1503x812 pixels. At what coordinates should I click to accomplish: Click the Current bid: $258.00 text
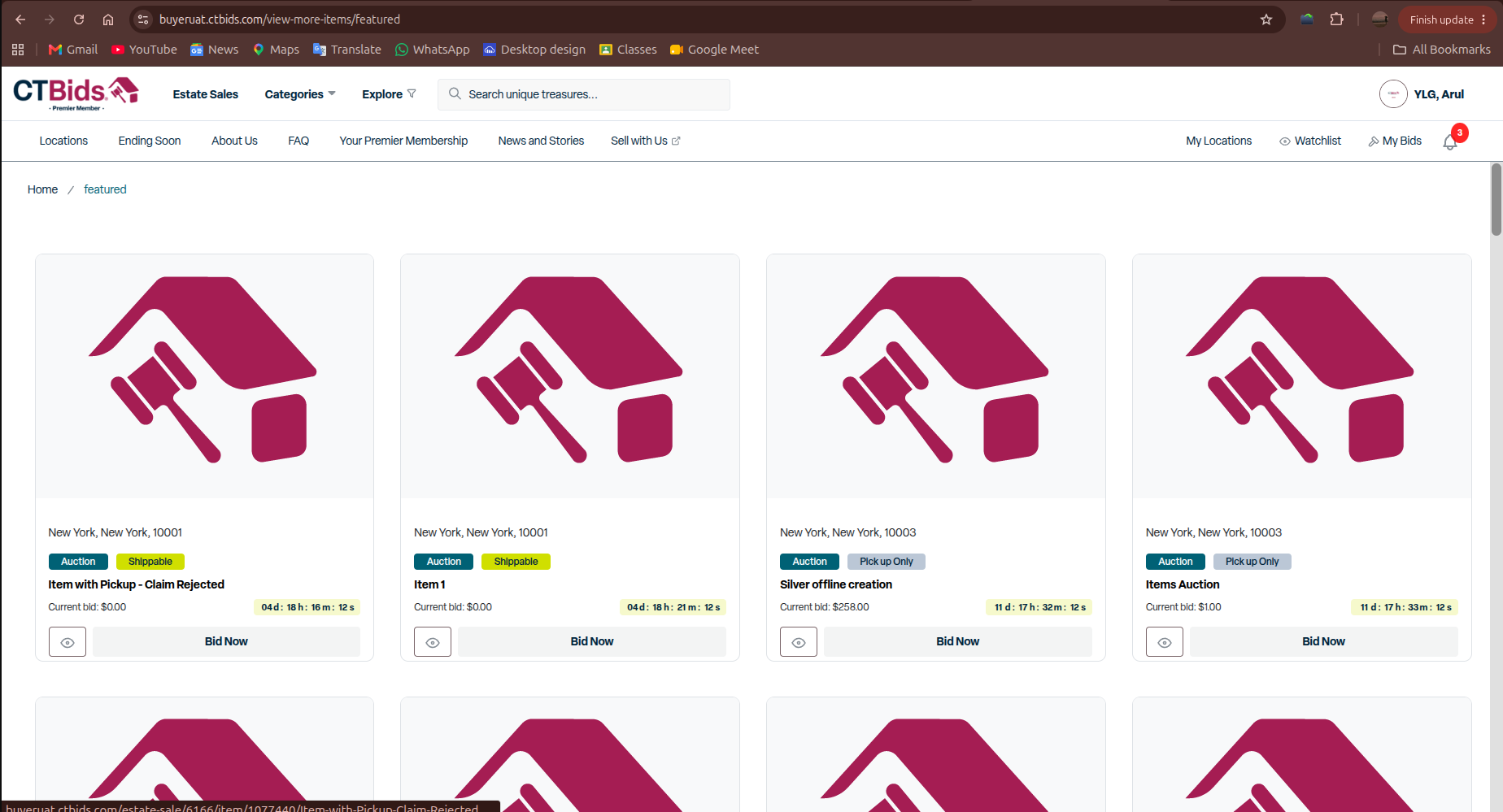pyautogui.click(x=825, y=607)
